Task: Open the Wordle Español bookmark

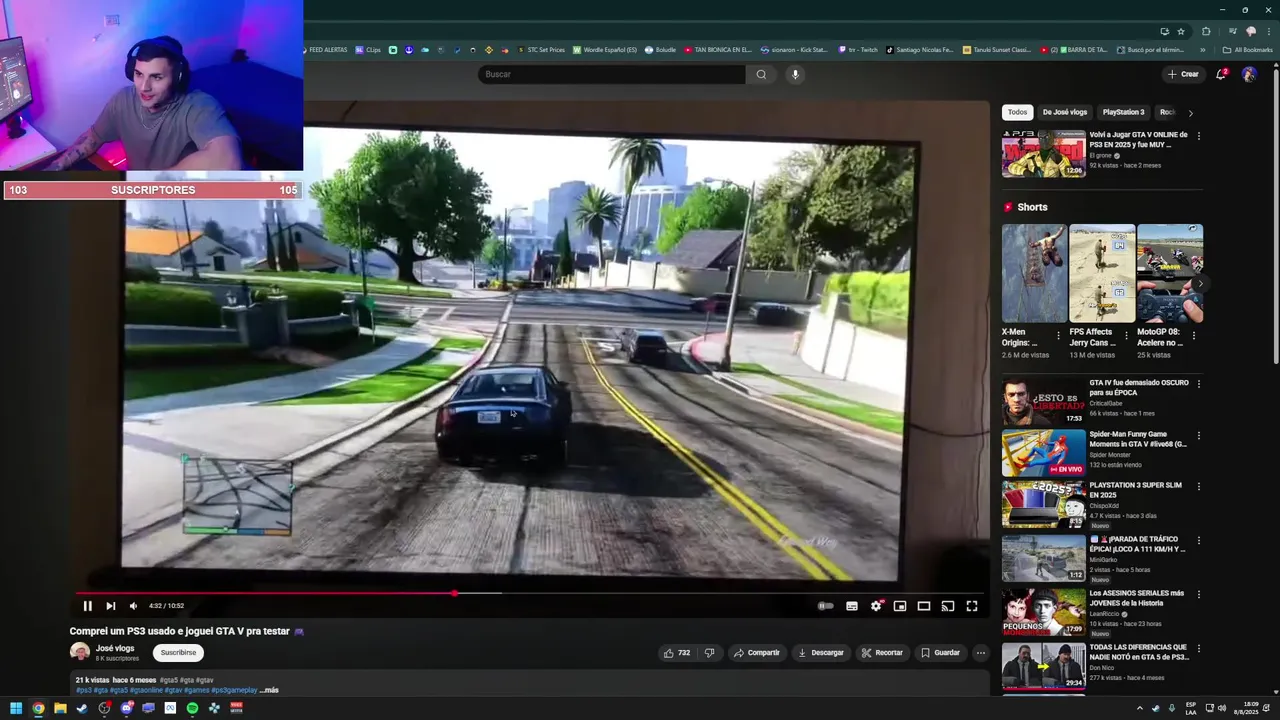Action: (605, 50)
